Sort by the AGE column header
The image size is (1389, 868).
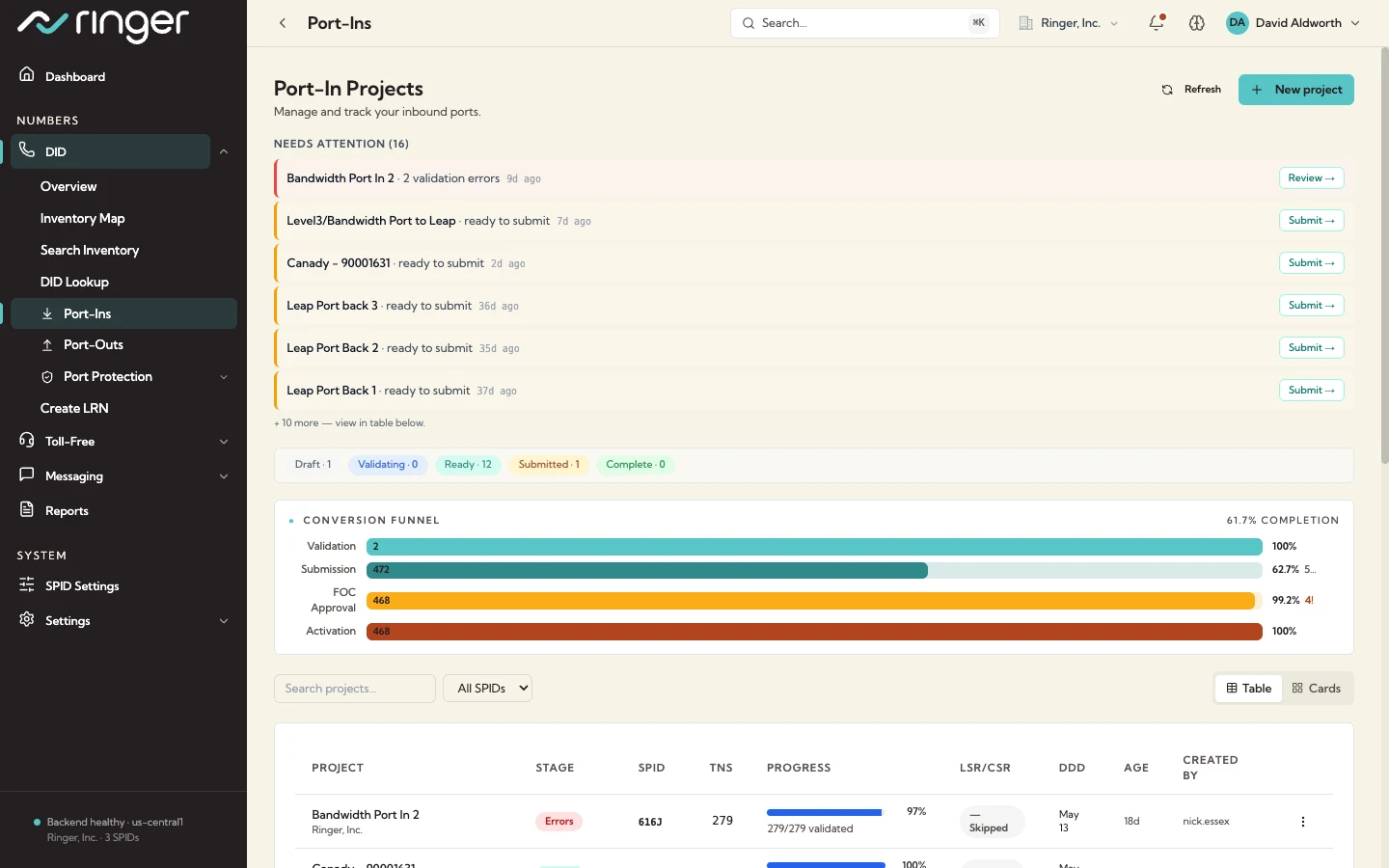pyautogui.click(x=1136, y=768)
